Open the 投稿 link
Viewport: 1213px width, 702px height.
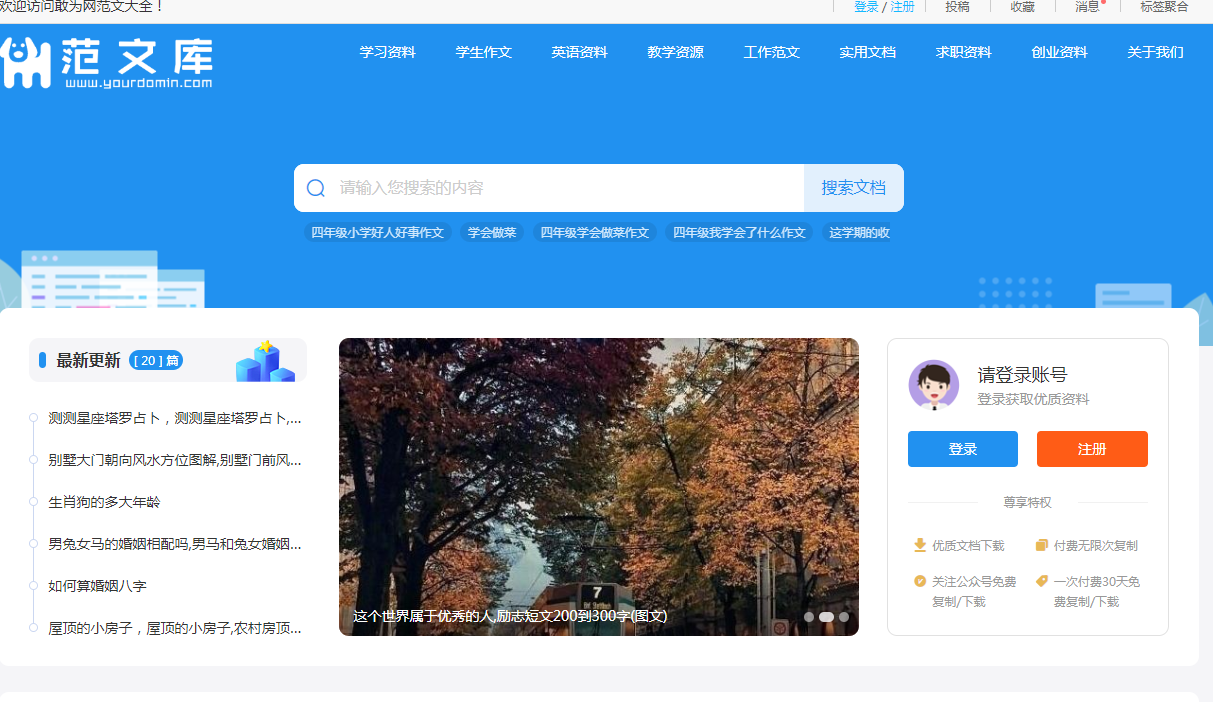[957, 7]
